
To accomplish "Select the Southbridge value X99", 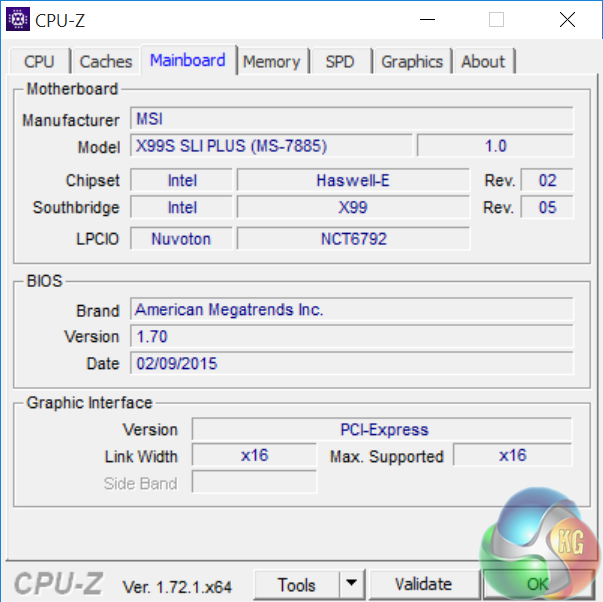I will pos(353,207).
